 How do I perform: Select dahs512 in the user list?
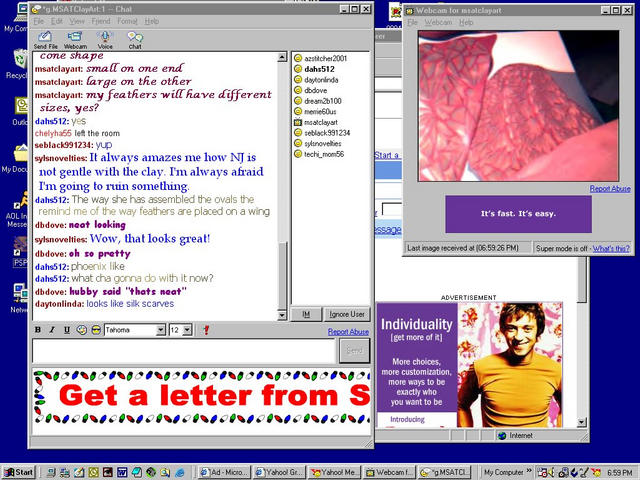click(x=319, y=69)
